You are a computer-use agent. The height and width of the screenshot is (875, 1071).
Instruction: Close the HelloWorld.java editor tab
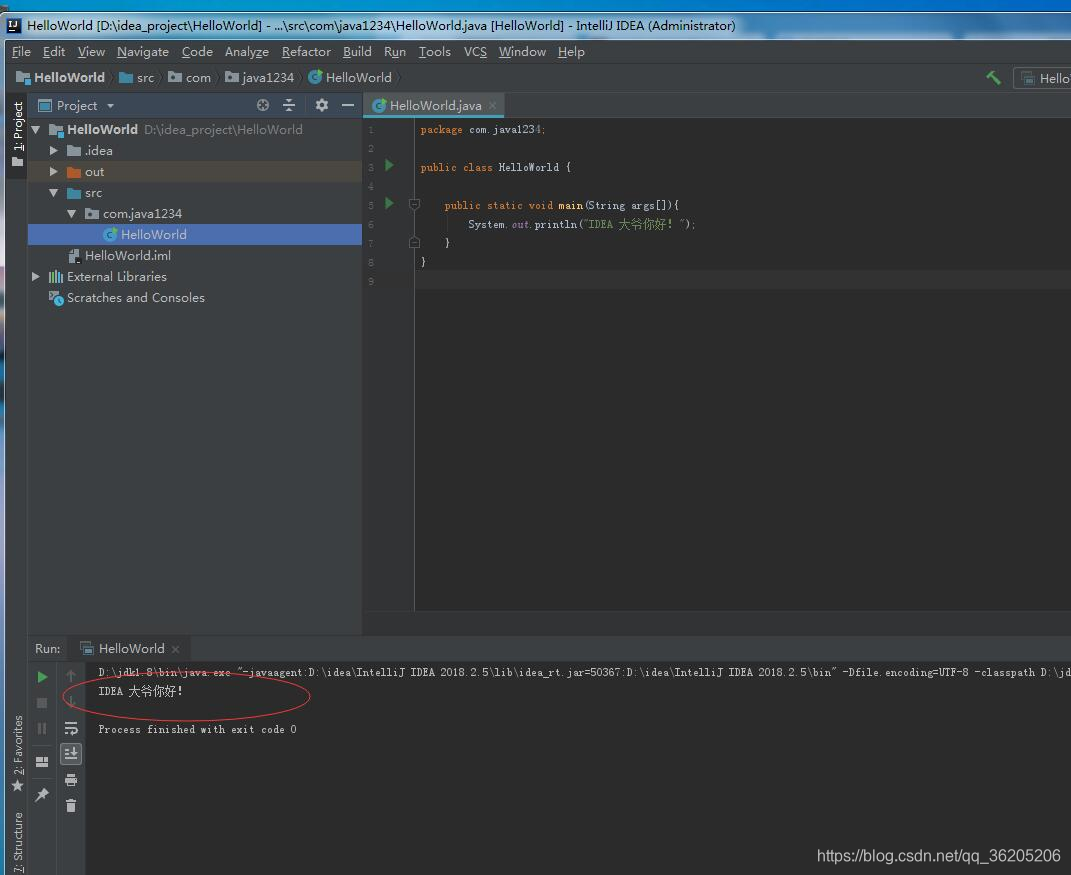pyautogui.click(x=492, y=106)
